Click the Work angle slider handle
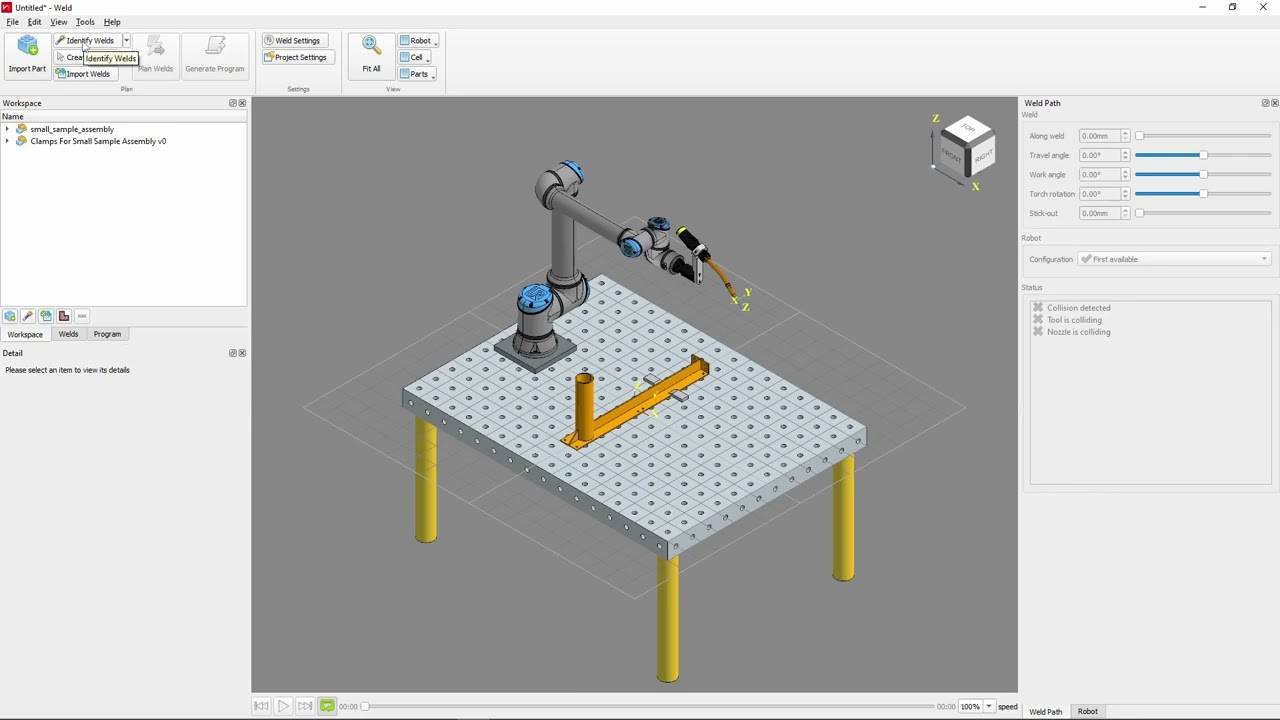1280x720 pixels. click(x=1203, y=175)
